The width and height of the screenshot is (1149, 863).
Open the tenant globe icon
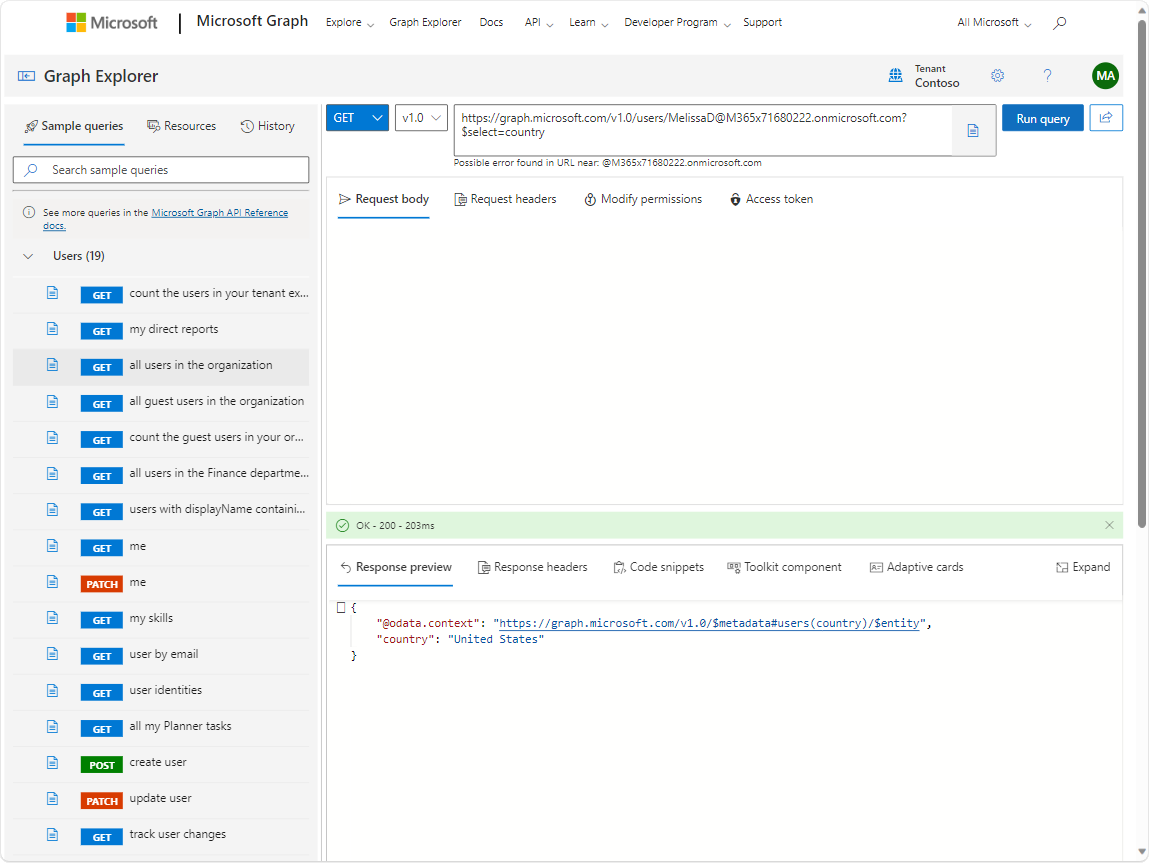[x=895, y=75]
